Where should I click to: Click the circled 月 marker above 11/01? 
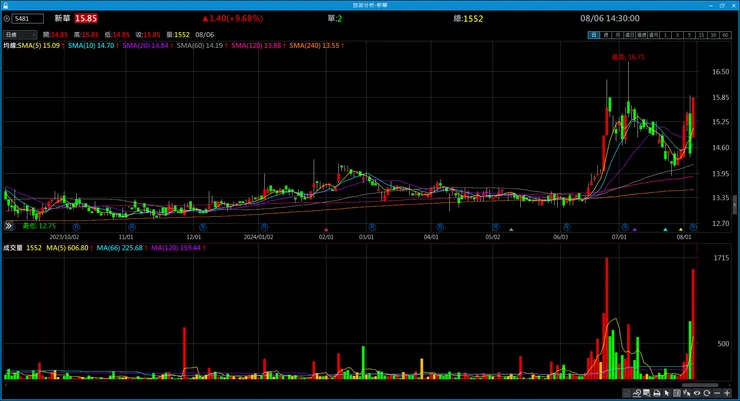coord(132,227)
